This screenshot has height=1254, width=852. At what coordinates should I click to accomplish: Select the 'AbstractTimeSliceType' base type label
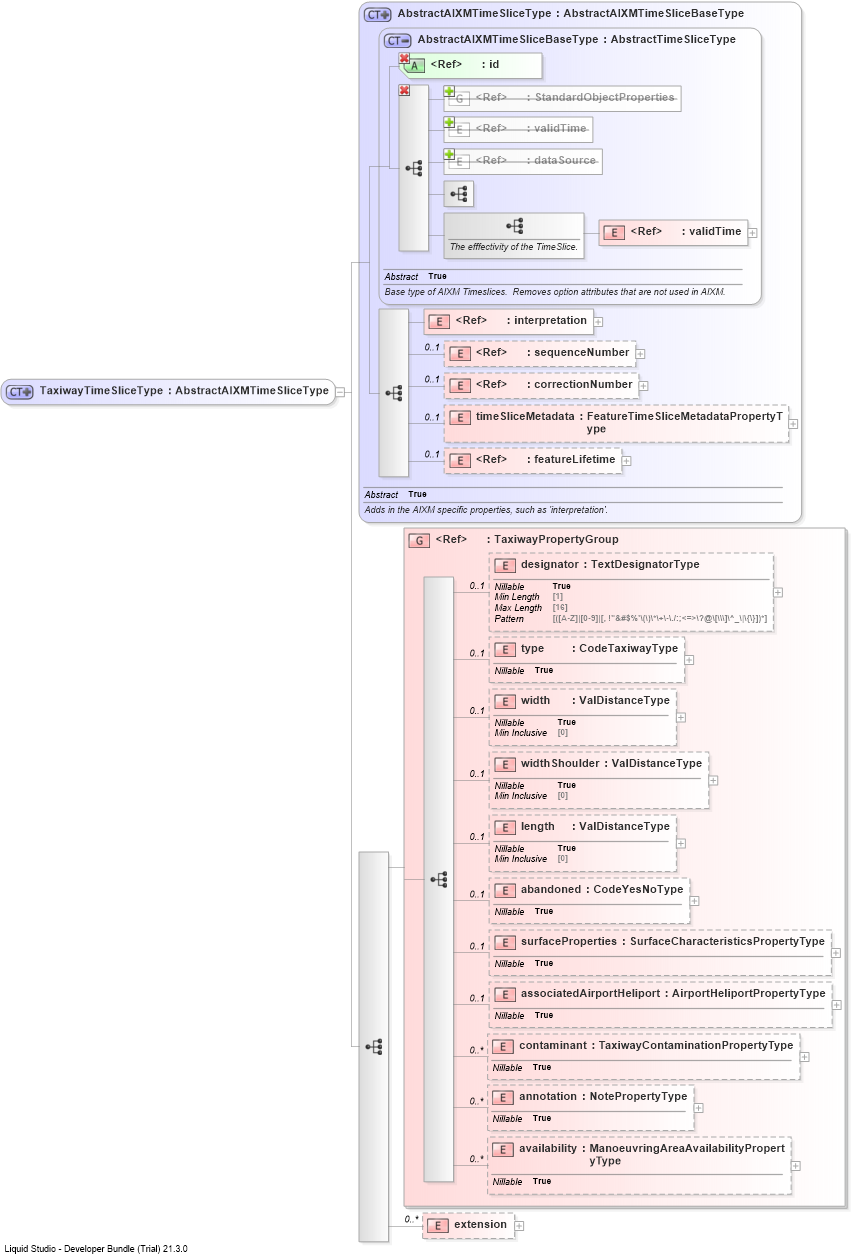(x=673, y=40)
